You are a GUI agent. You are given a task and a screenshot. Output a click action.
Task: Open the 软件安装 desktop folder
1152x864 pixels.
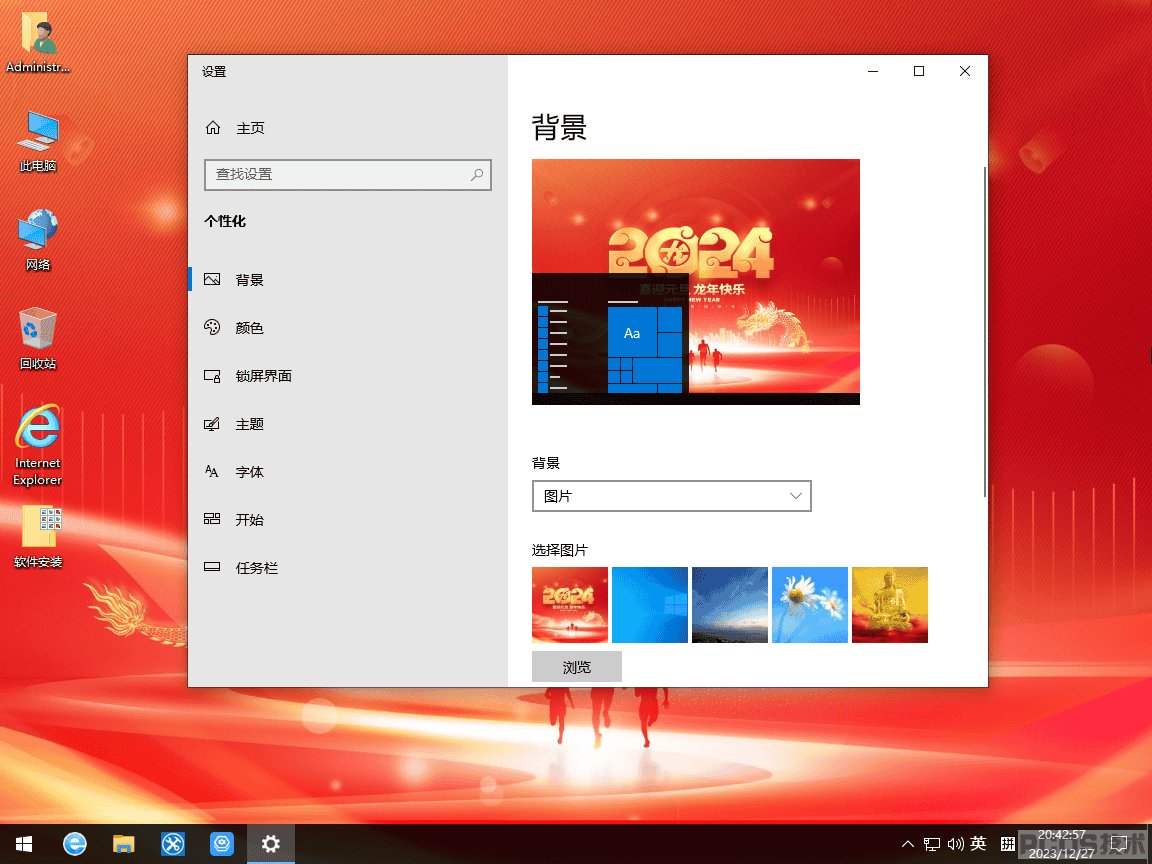tap(37, 537)
